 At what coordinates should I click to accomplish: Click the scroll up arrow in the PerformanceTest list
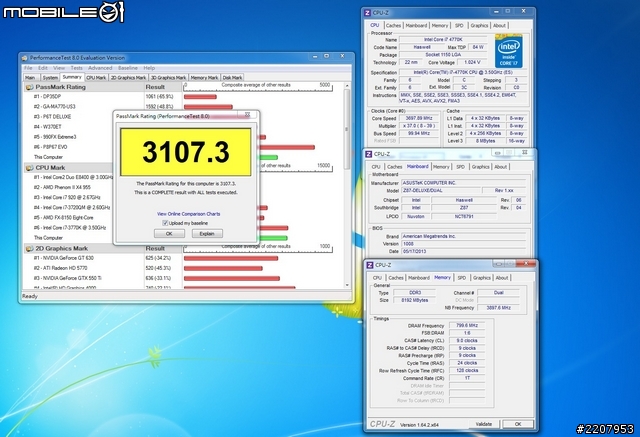pyautogui.click(x=347, y=86)
